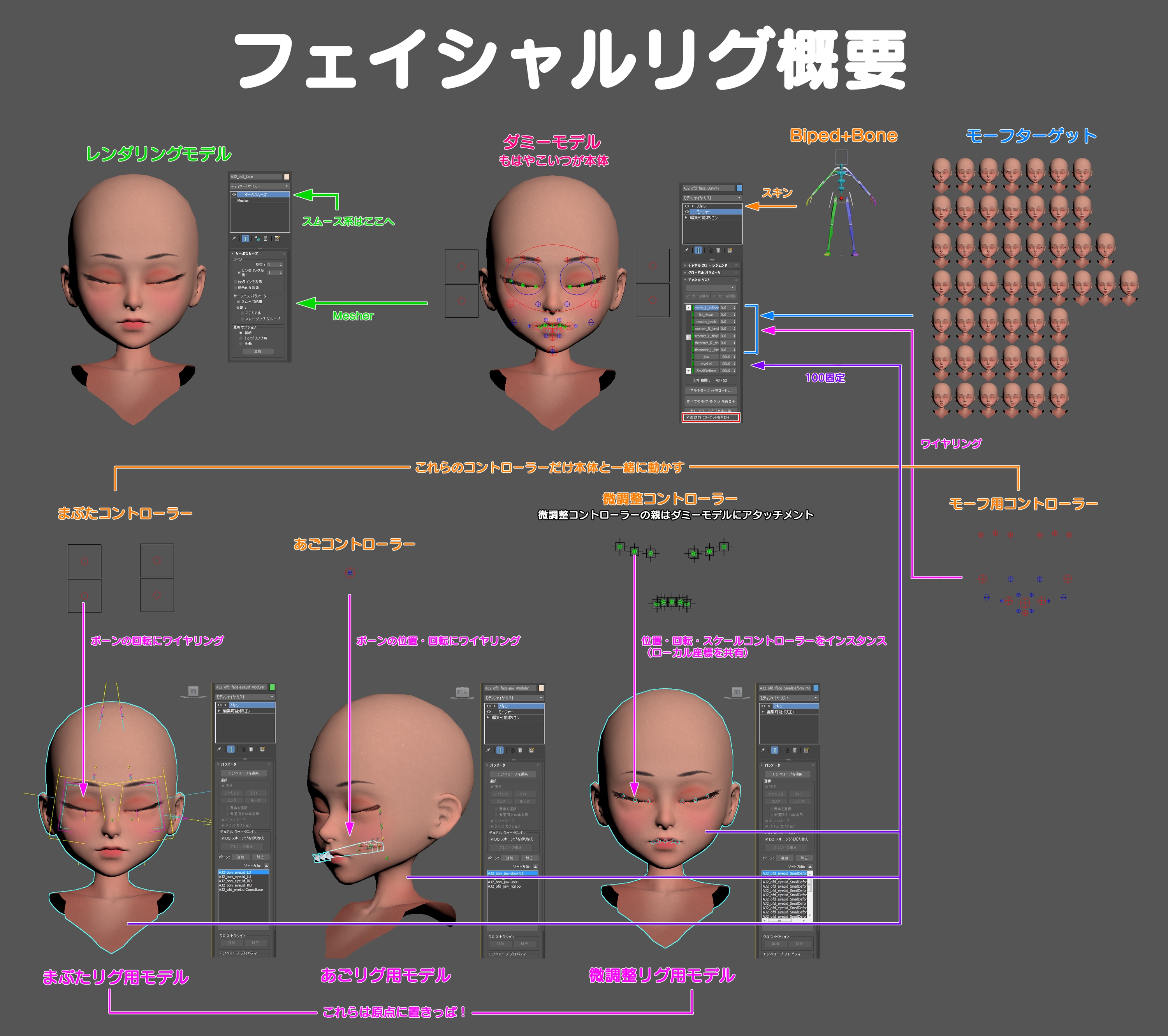Open Configure Modifier Sets in TurboSmooth panel
The image size is (1168, 1036).
pos(278,239)
